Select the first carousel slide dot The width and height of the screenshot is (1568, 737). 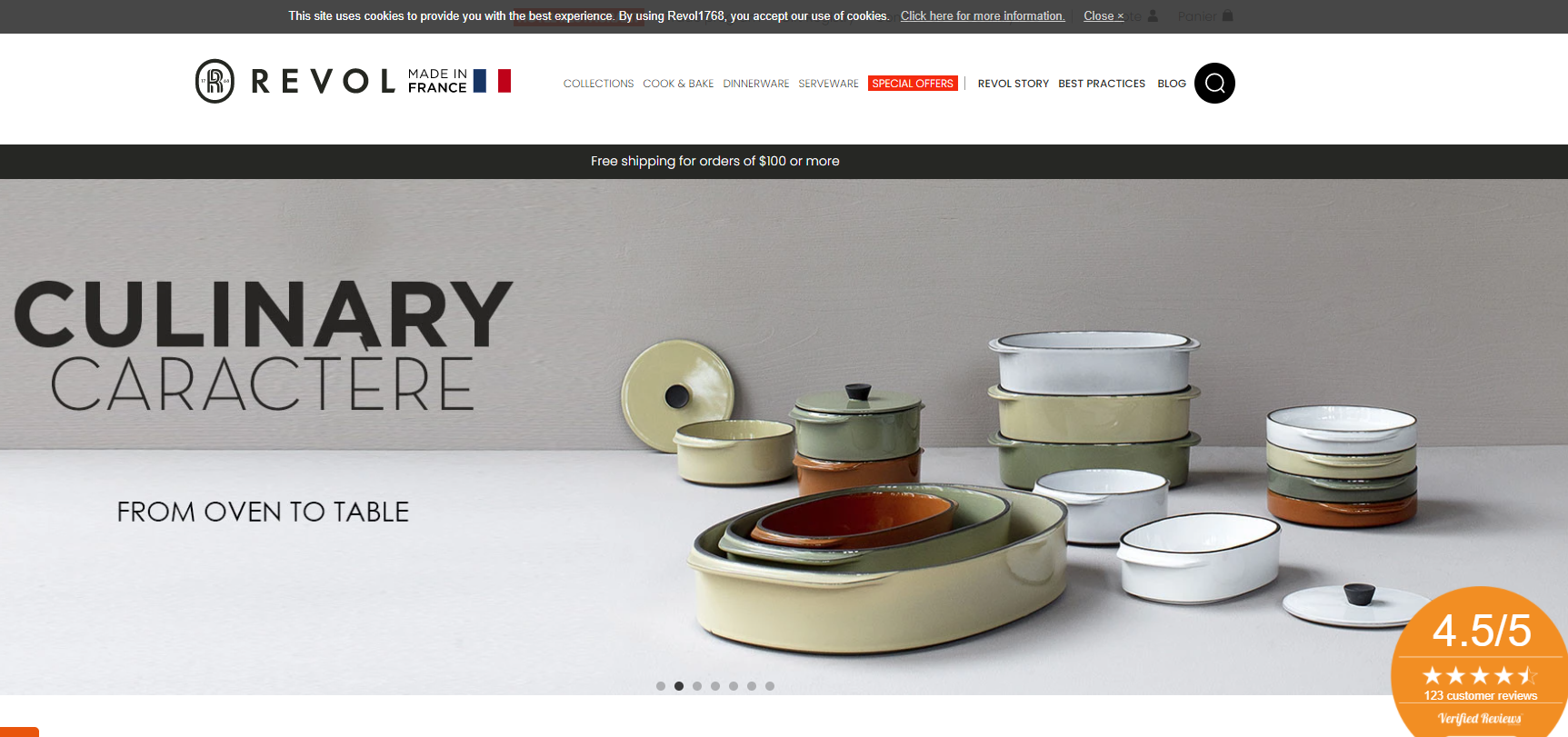click(x=661, y=686)
